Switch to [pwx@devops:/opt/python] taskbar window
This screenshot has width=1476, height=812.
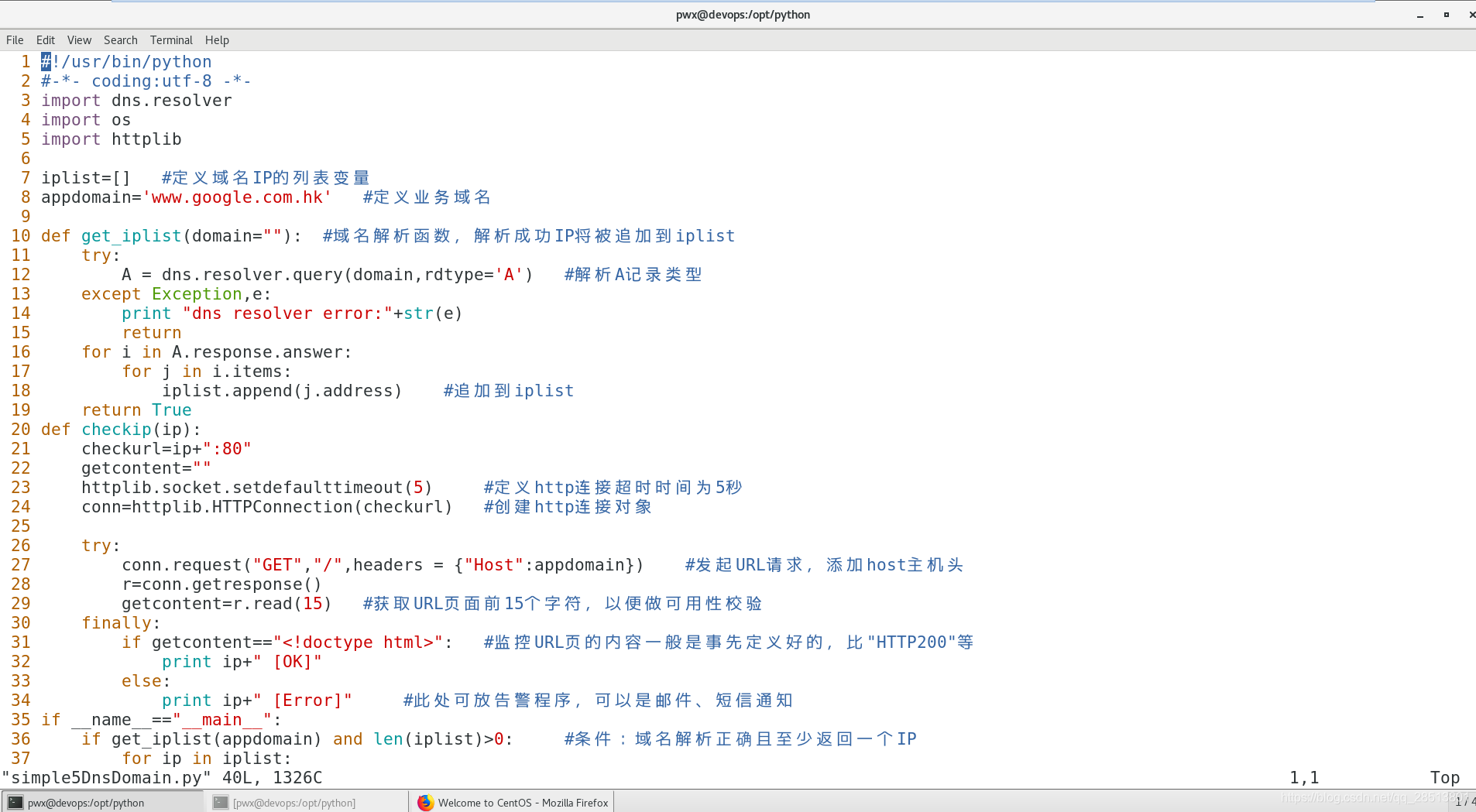[x=307, y=802]
